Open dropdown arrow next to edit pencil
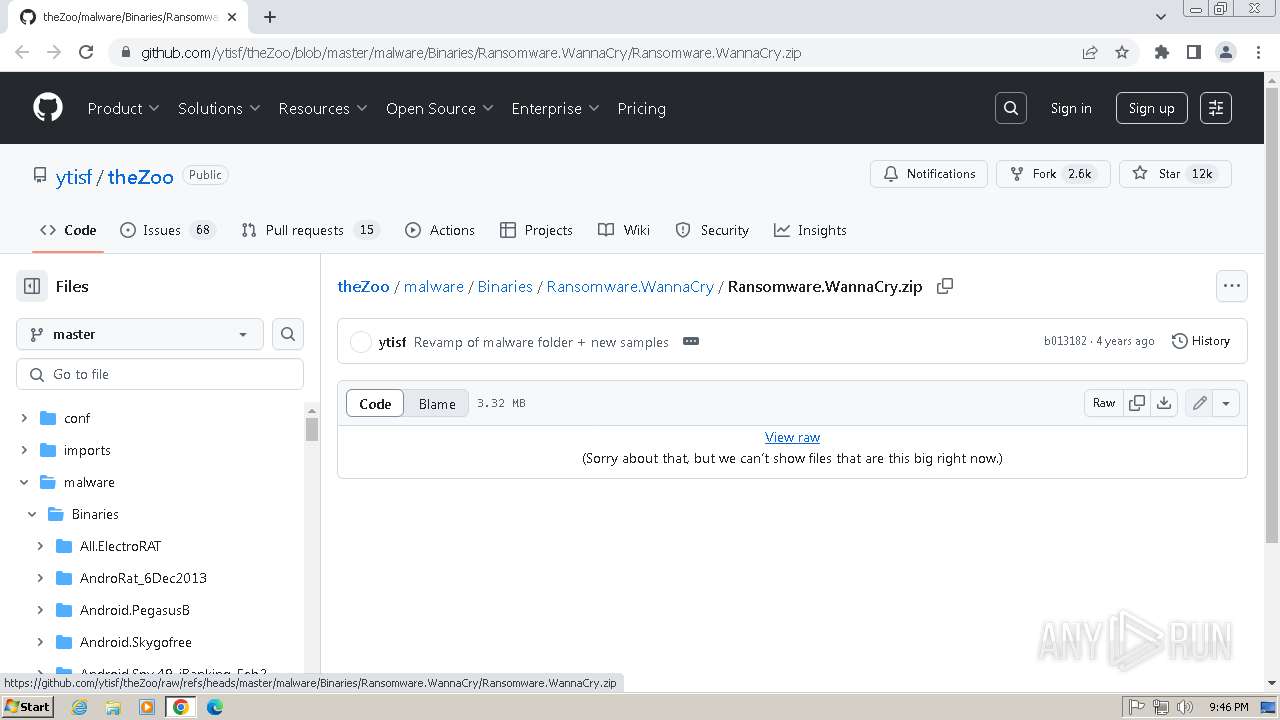The width and height of the screenshot is (1280, 720). click(x=1226, y=403)
